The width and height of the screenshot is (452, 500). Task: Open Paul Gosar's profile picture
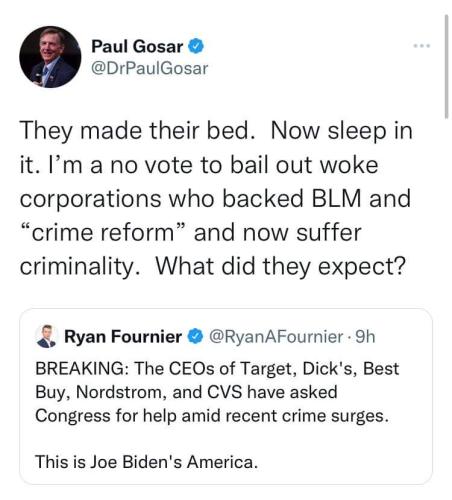50,57
